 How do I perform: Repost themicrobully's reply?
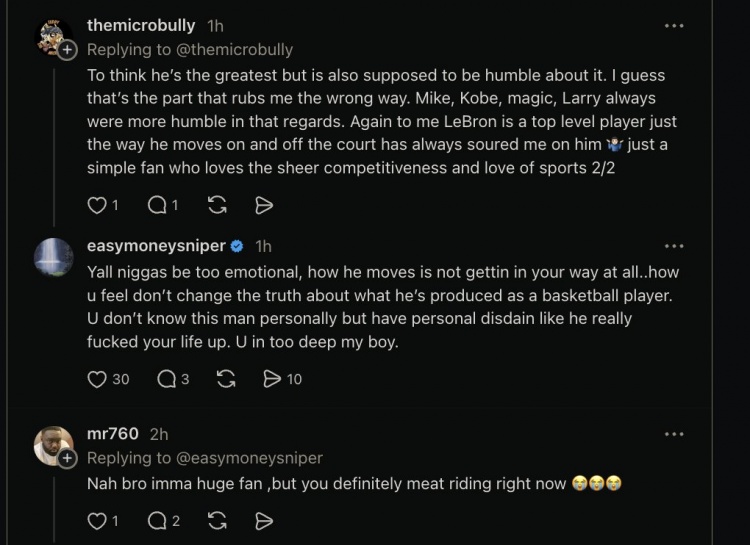tap(217, 205)
